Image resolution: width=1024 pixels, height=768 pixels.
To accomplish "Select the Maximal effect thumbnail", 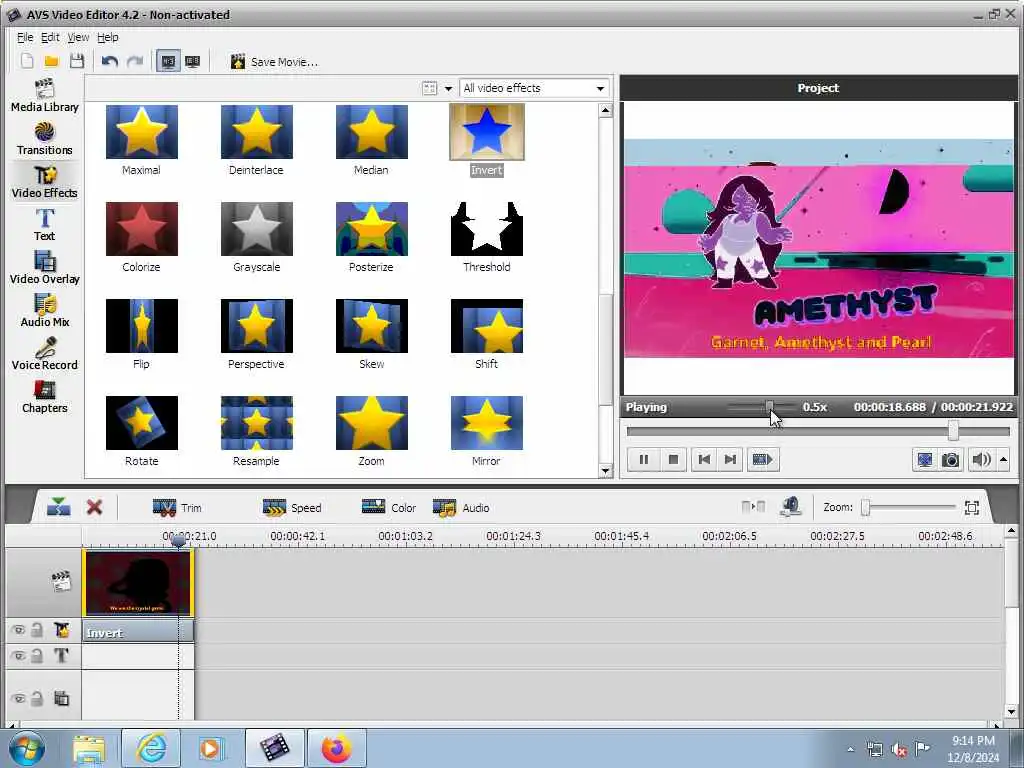I will pyautogui.click(x=142, y=132).
